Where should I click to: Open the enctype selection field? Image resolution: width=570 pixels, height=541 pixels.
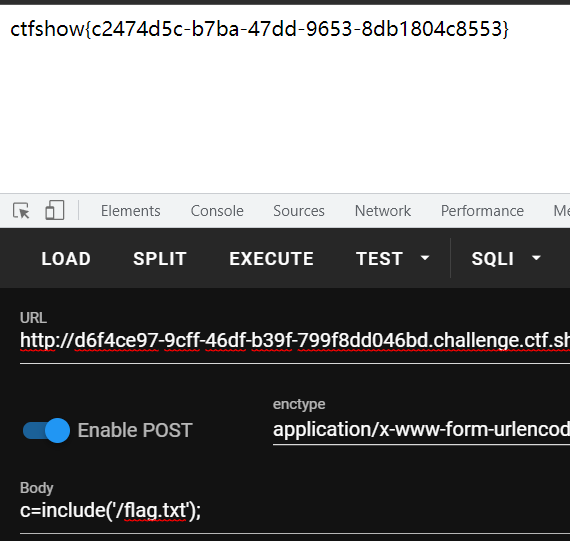[421, 430]
